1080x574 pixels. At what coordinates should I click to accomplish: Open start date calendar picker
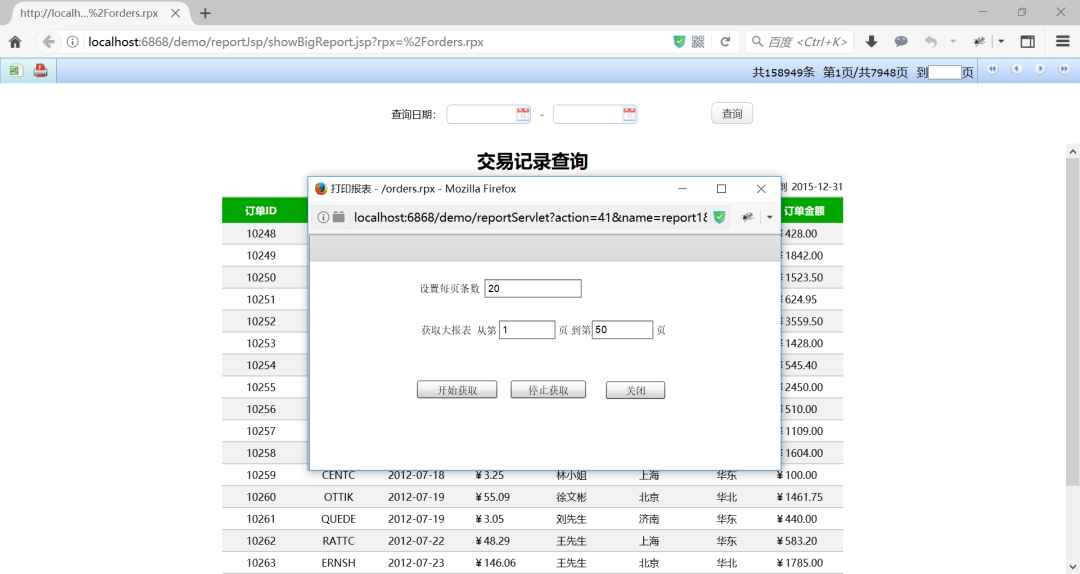coord(523,114)
